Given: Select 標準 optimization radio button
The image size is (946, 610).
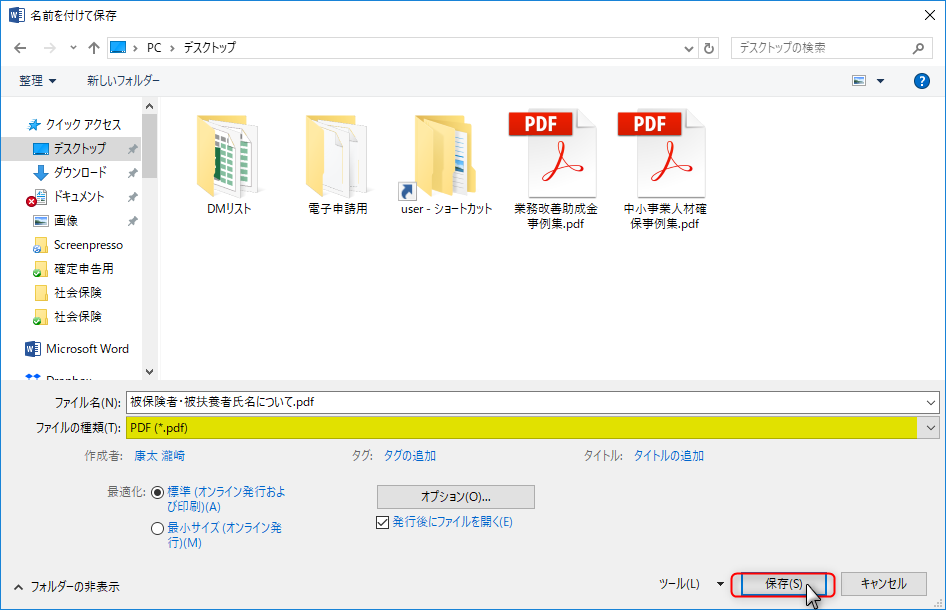Looking at the screenshot, I should pos(157,493).
